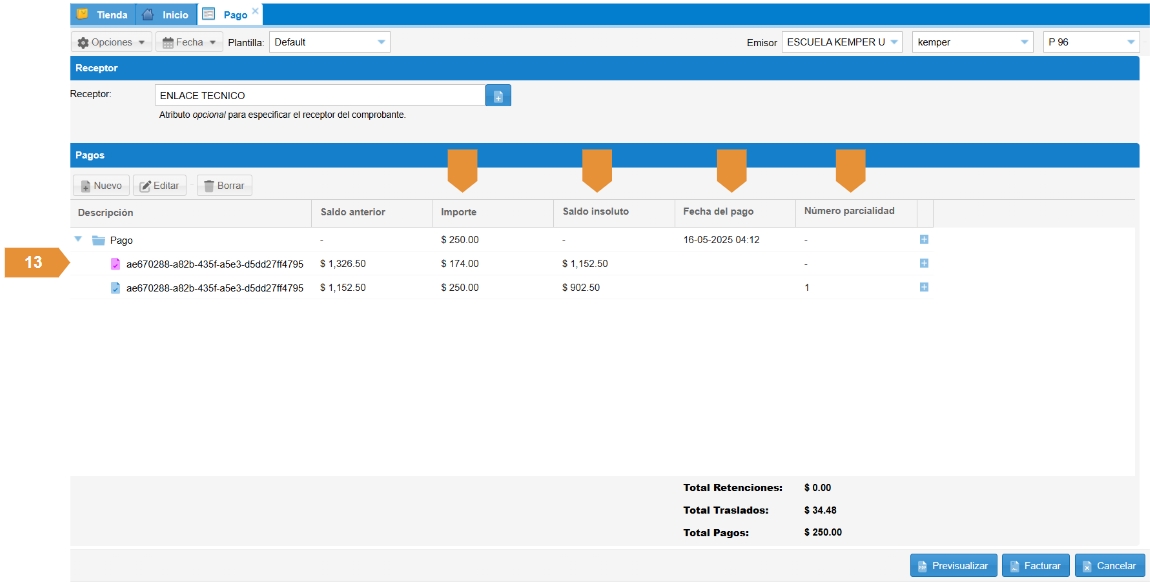Click the Editar payment button
The height and width of the screenshot is (582, 1150).
tap(160, 185)
